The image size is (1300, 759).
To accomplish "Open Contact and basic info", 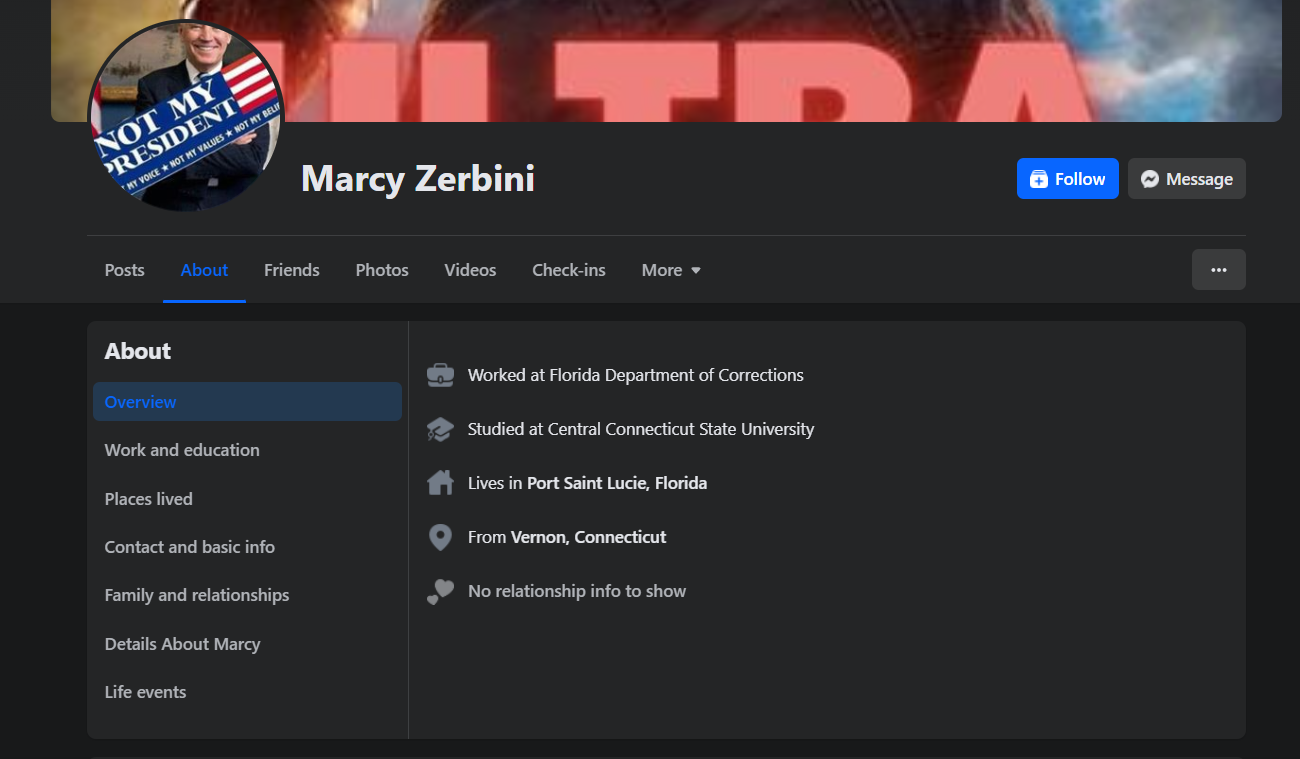I will tap(247, 547).
